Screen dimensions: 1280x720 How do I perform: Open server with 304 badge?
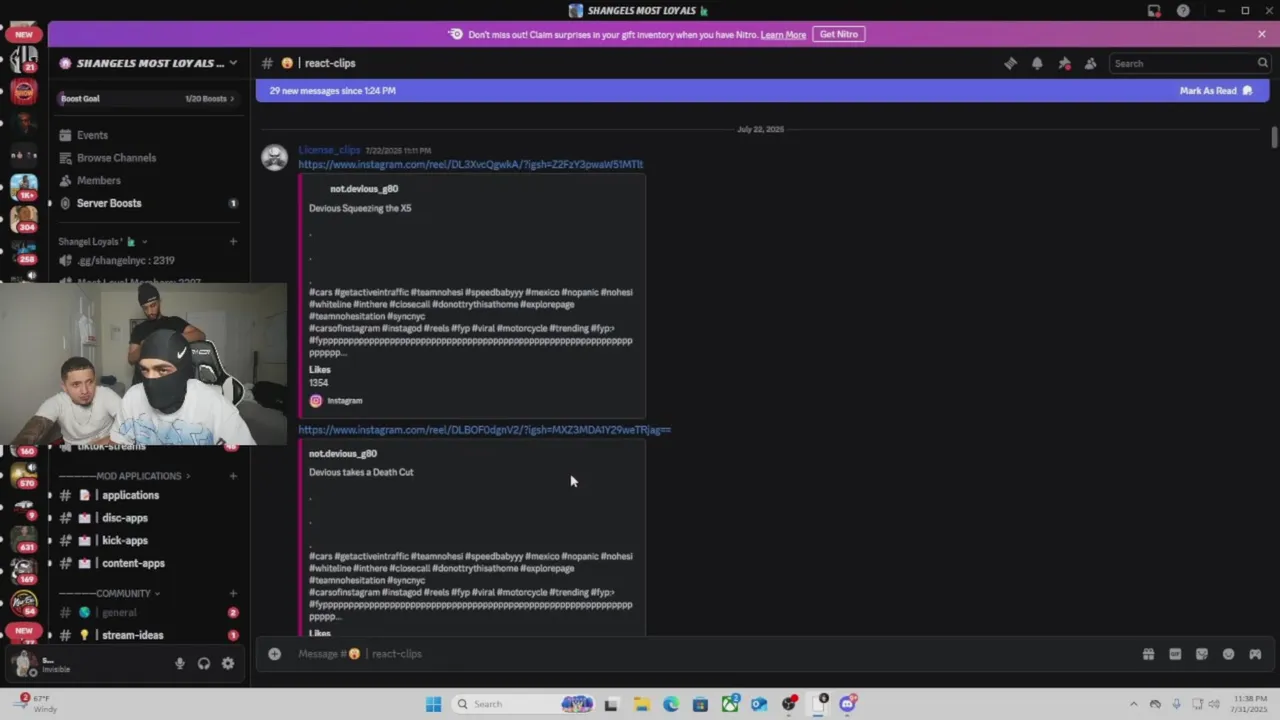pos(24,218)
